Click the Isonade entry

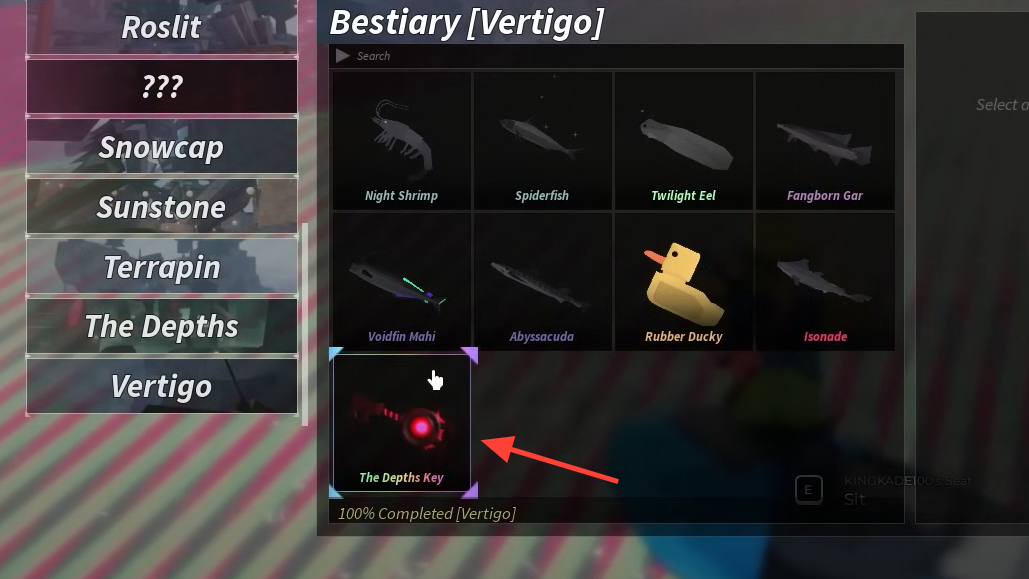click(x=825, y=282)
